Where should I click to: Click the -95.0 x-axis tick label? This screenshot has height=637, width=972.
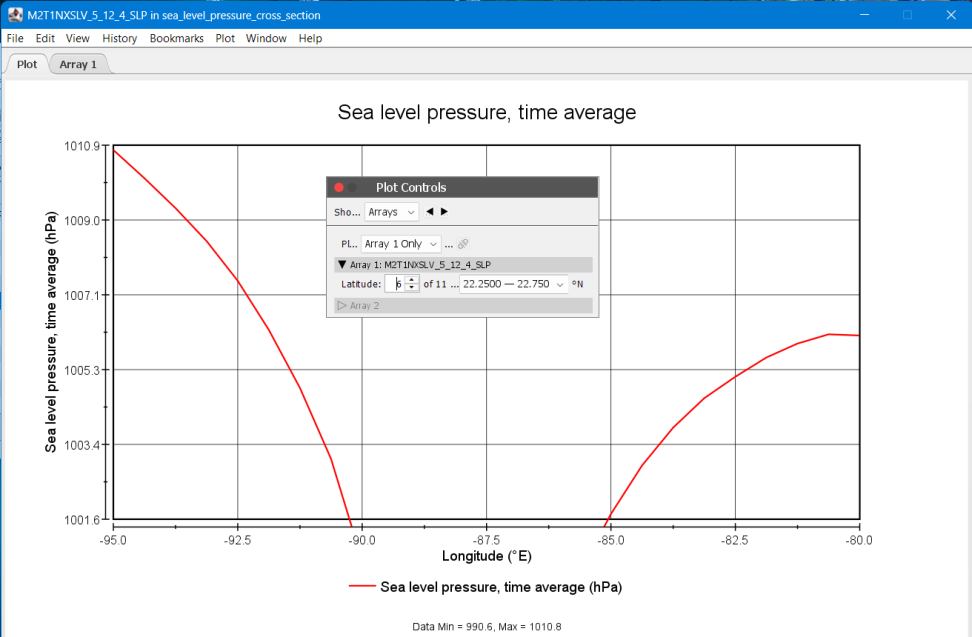coord(113,540)
